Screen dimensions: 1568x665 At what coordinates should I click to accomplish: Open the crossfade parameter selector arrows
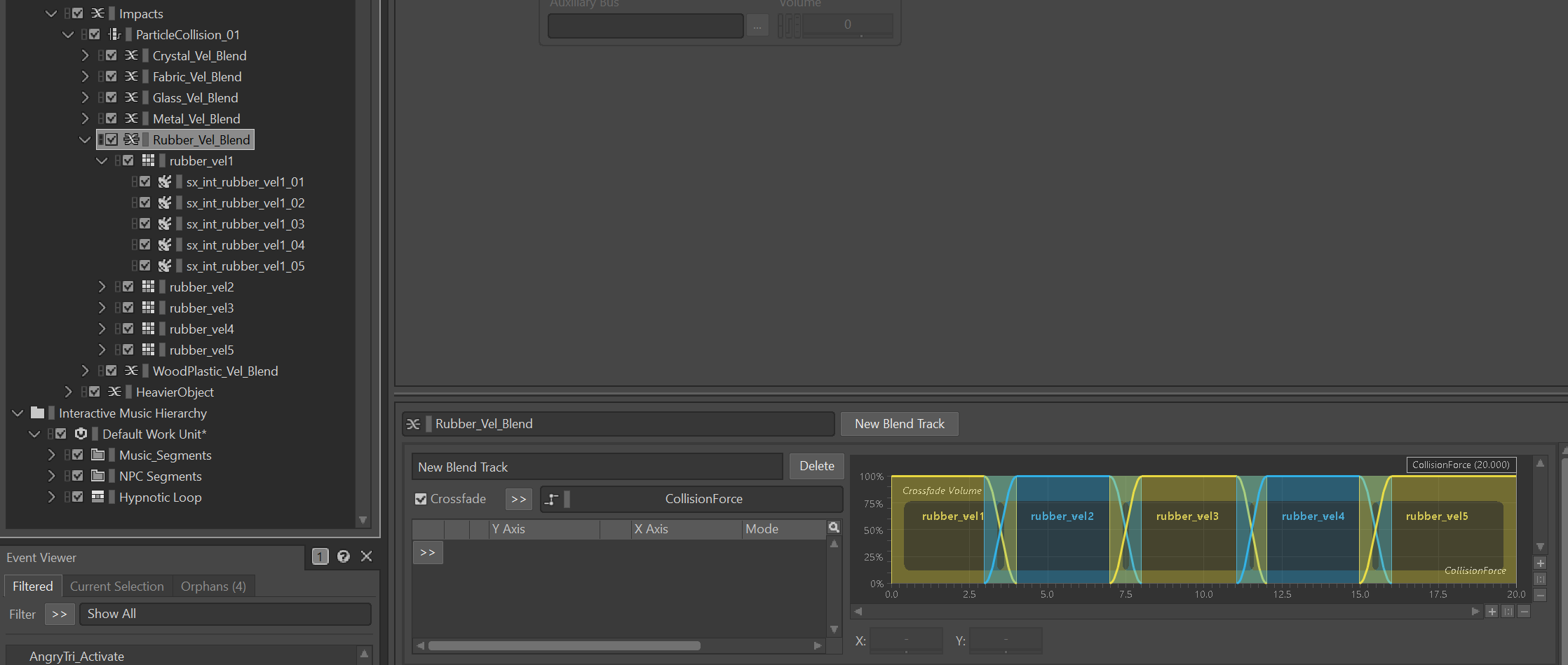(x=519, y=499)
